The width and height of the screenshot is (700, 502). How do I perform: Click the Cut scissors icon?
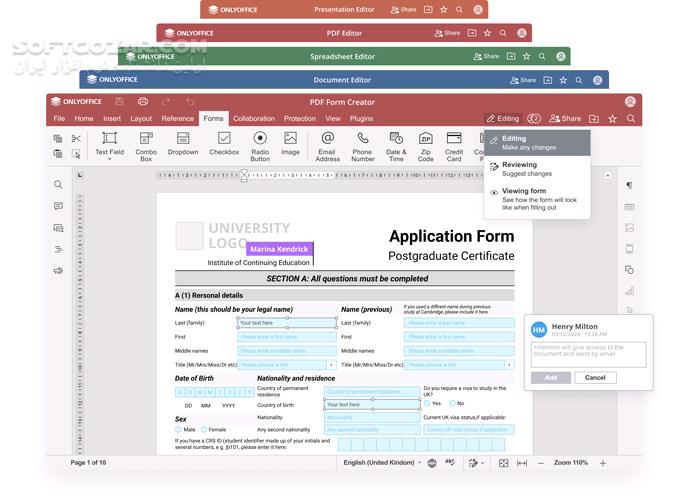tap(76, 138)
